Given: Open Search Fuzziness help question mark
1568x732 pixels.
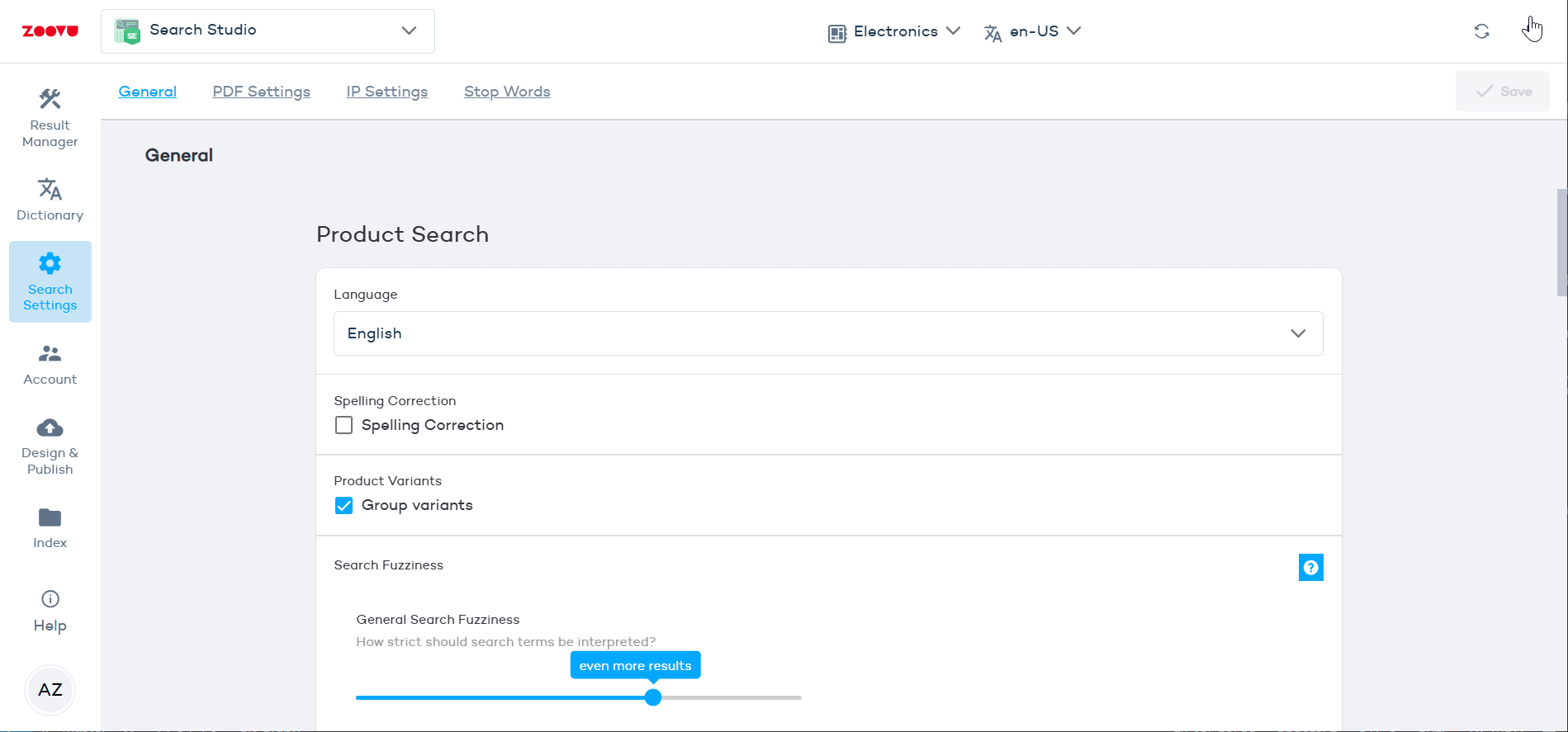Looking at the screenshot, I should [x=1310, y=568].
